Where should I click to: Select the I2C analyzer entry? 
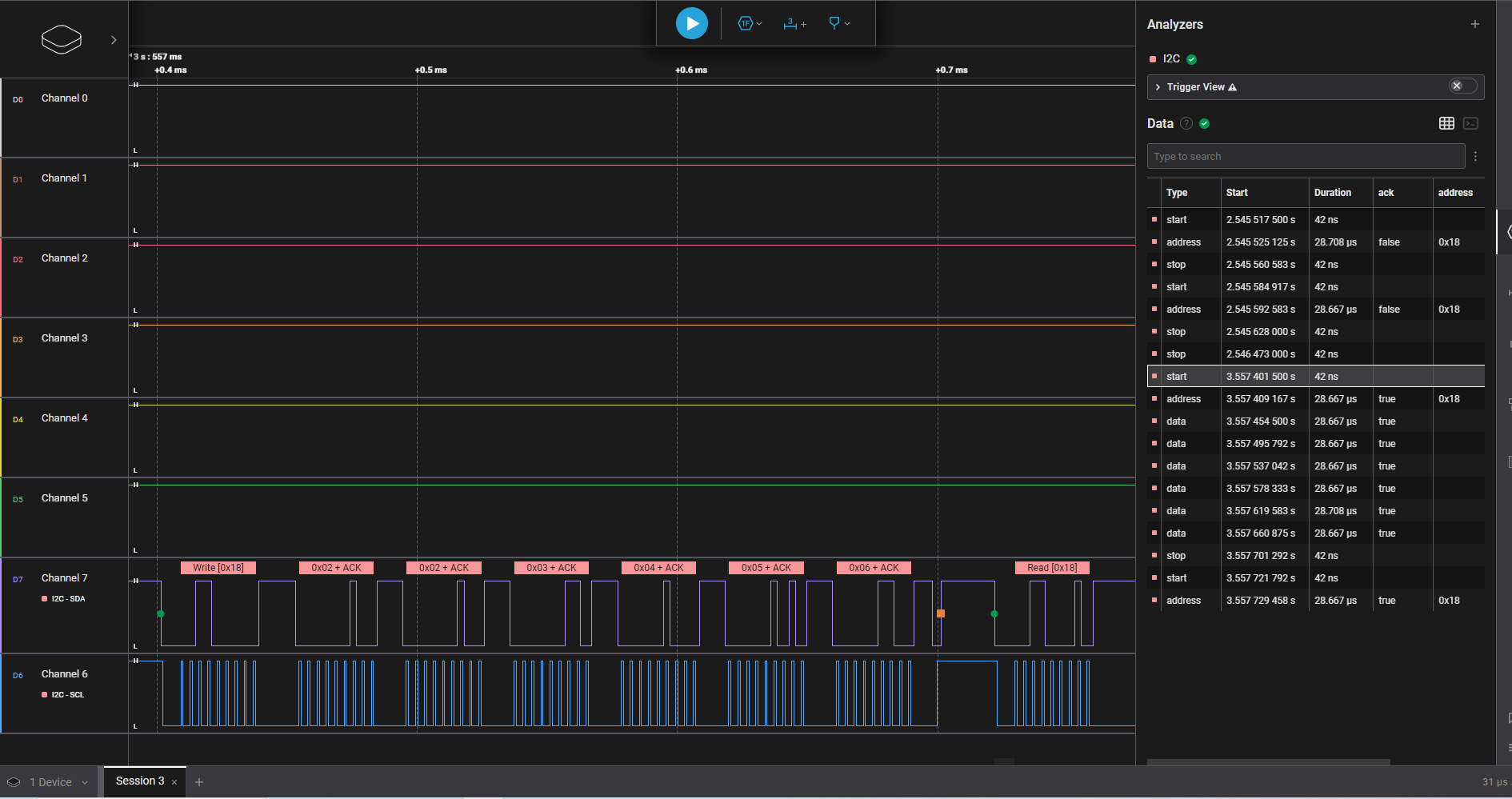1171,58
